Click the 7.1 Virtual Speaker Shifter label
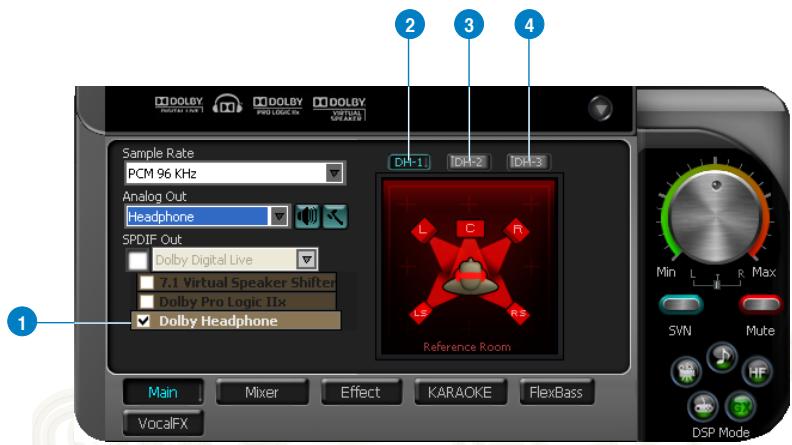The height and width of the screenshot is (445, 792). (248, 282)
